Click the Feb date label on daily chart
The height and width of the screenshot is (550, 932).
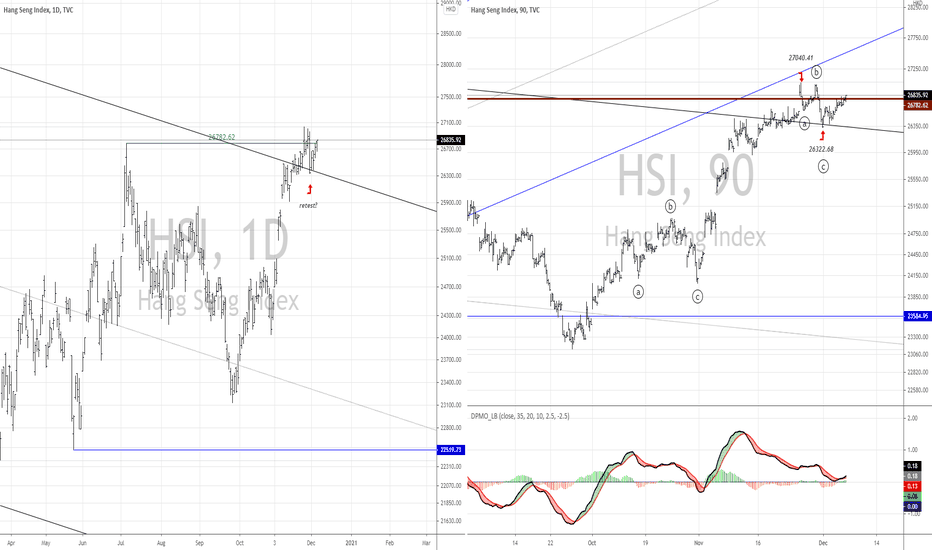pyautogui.click(x=390, y=543)
